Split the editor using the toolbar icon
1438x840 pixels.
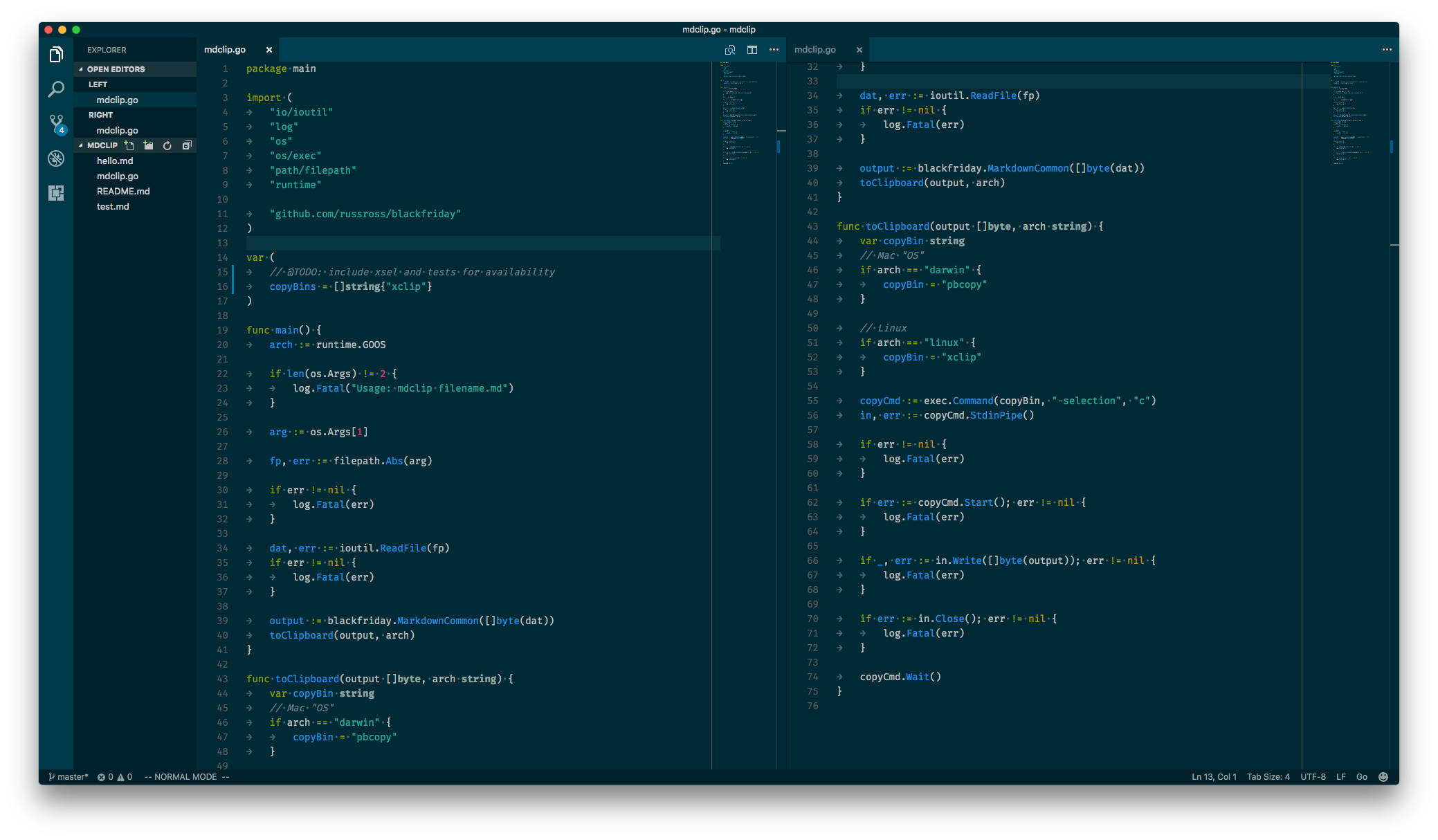point(752,49)
